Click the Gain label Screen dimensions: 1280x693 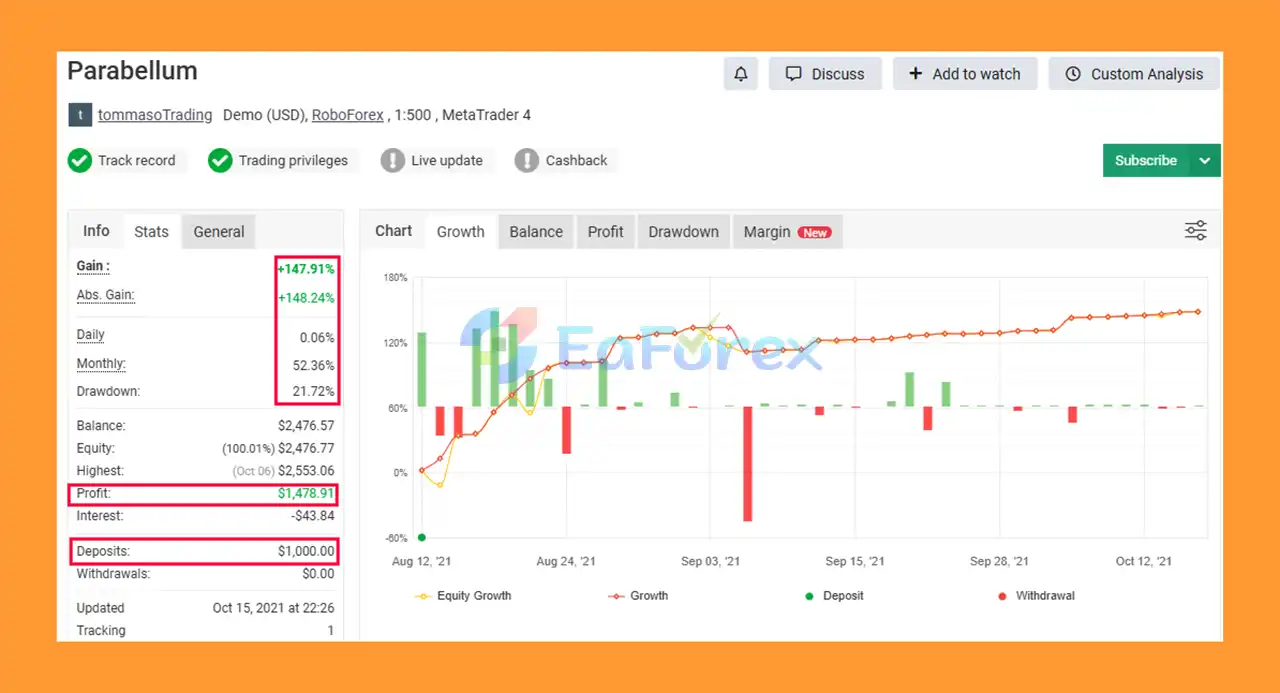(x=94, y=266)
